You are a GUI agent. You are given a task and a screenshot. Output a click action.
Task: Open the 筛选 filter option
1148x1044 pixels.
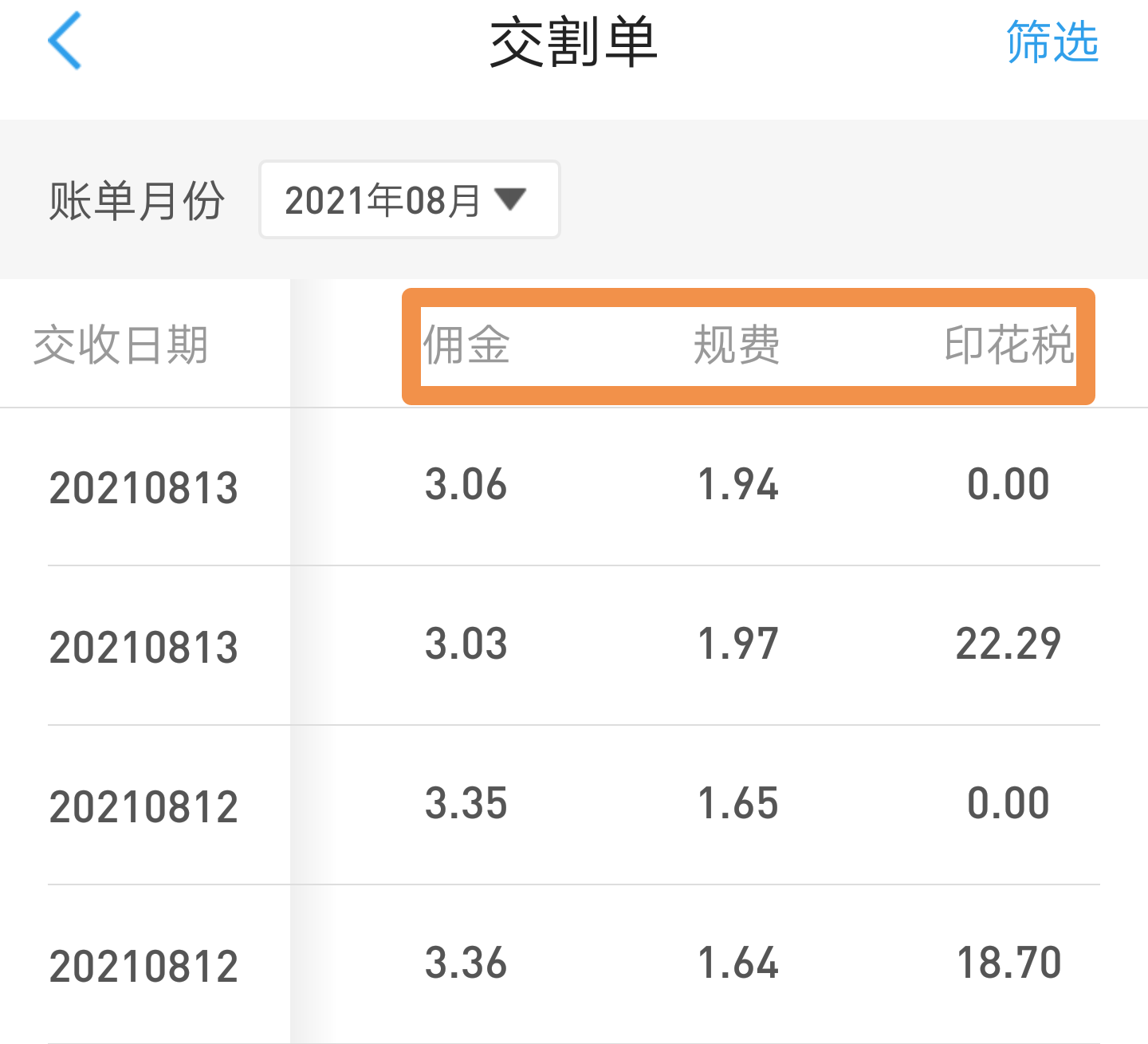[x=1052, y=41]
